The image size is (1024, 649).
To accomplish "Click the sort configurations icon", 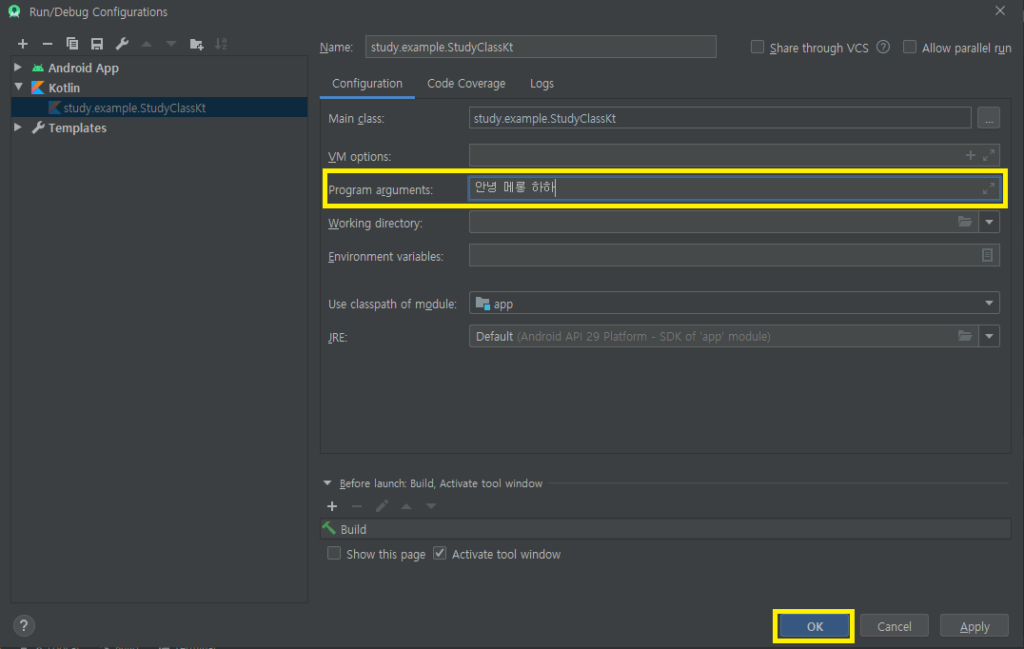I will (x=221, y=44).
